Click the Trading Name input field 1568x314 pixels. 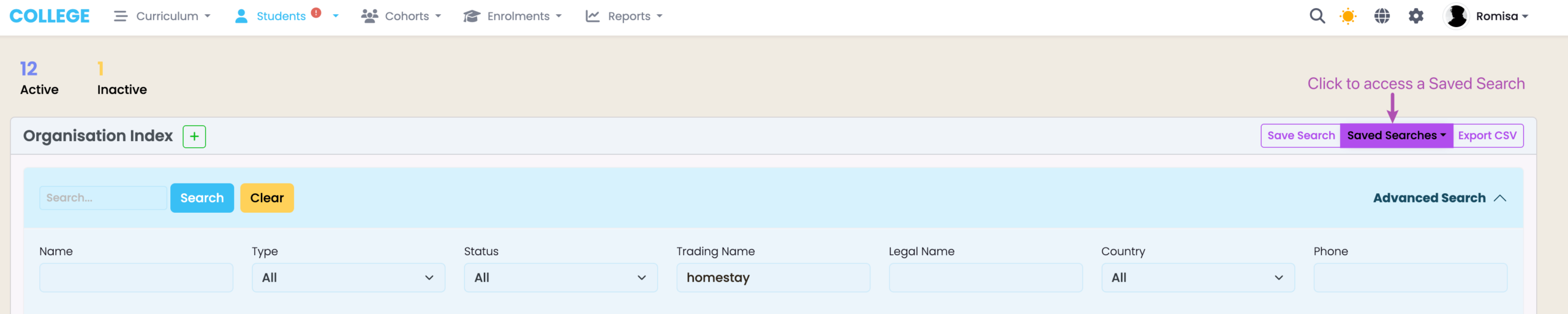tap(773, 278)
